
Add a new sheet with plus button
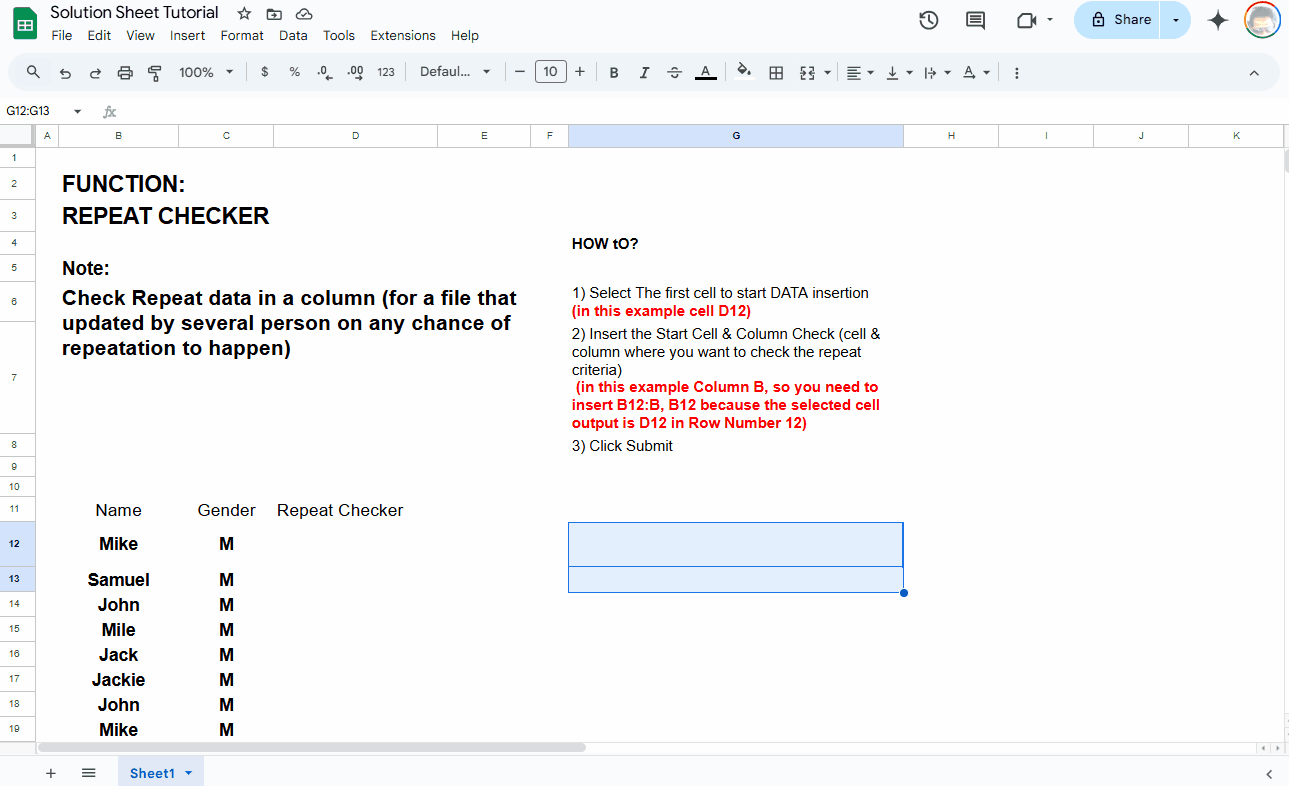[50, 773]
